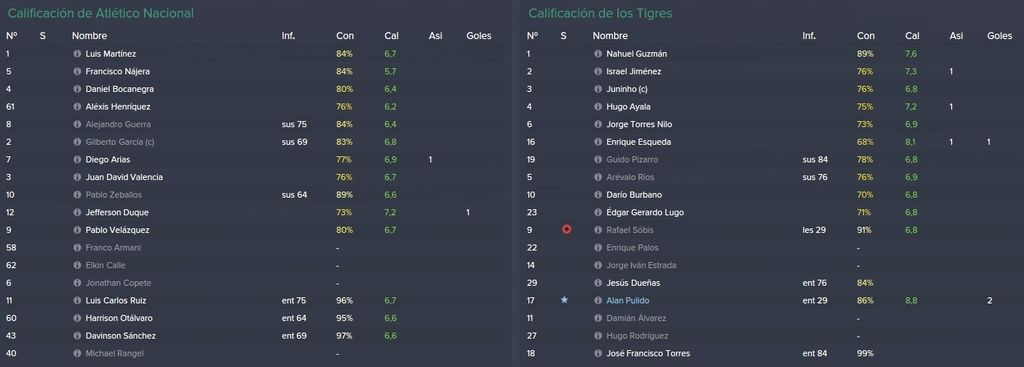The image size is (1024, 367).
Task: Click the blue star icon beside Alan Pulido
Action: pos(564,300)
